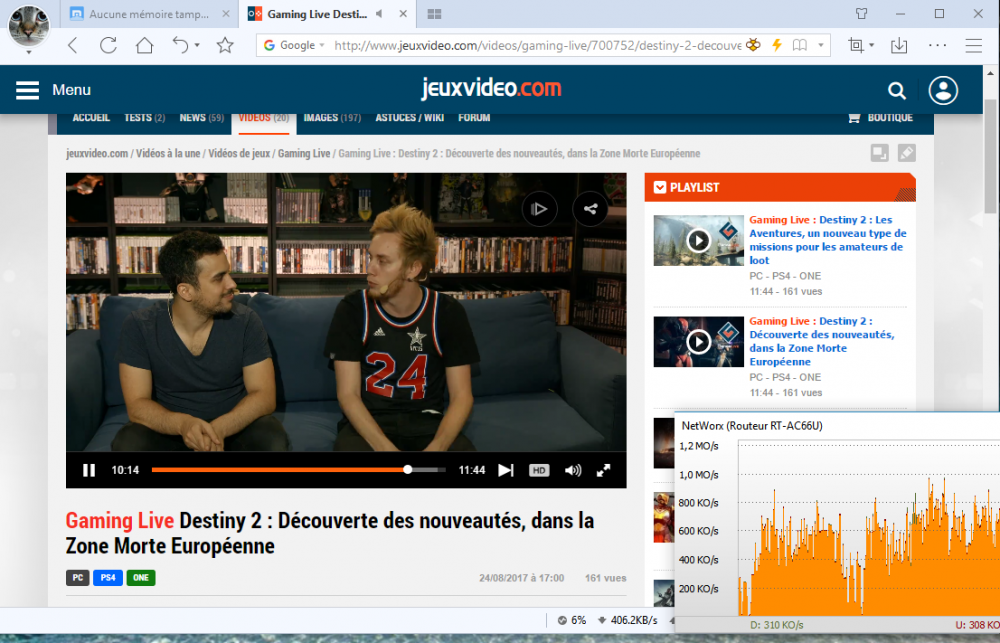The height and width of the screenshot is (643, 1000).
Task: Open the browser main hamburger menu
Action: pos(974,45)
